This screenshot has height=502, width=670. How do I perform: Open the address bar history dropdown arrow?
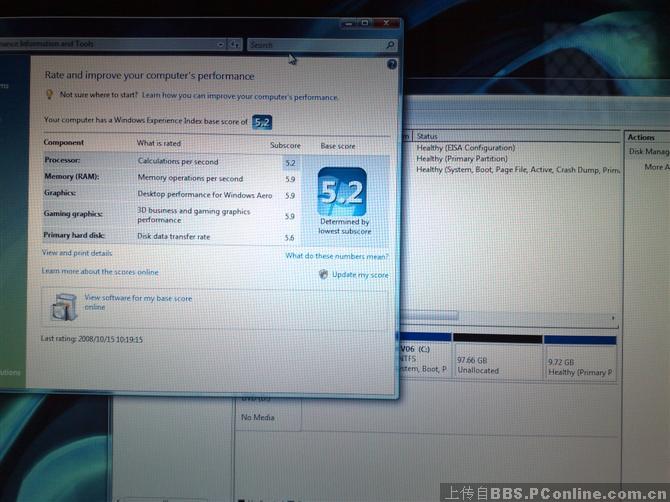(220, 44)
